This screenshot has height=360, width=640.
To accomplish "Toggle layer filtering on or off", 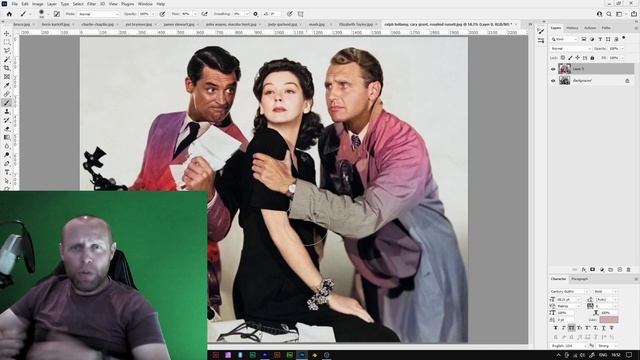I will pyautogui.click(x=624, y=38).
